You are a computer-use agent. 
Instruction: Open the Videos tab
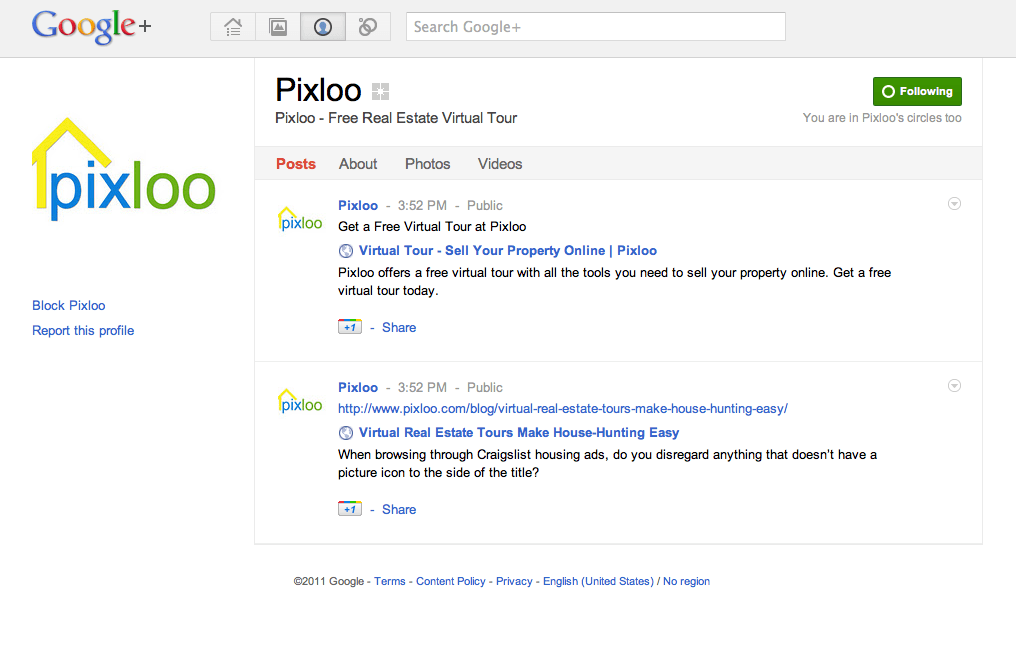[499, 164]
